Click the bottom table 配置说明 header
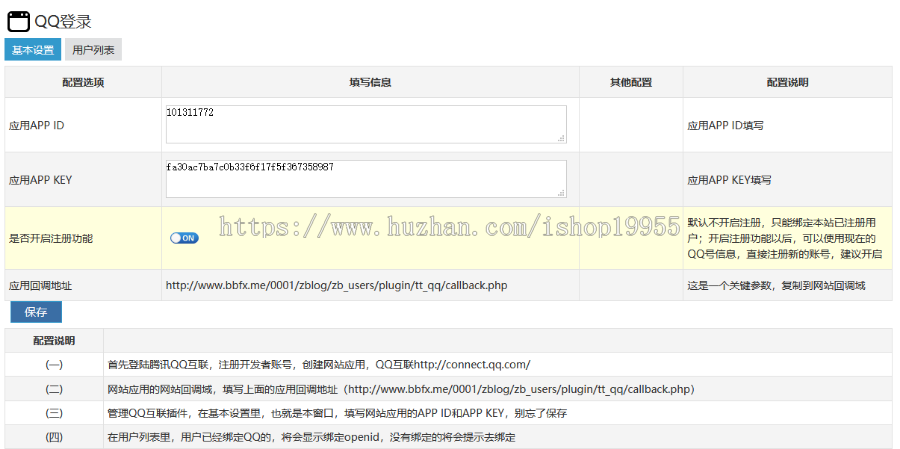Image resolution: width=900 pixels, height=449 pixels. click(x=54, y=341)
